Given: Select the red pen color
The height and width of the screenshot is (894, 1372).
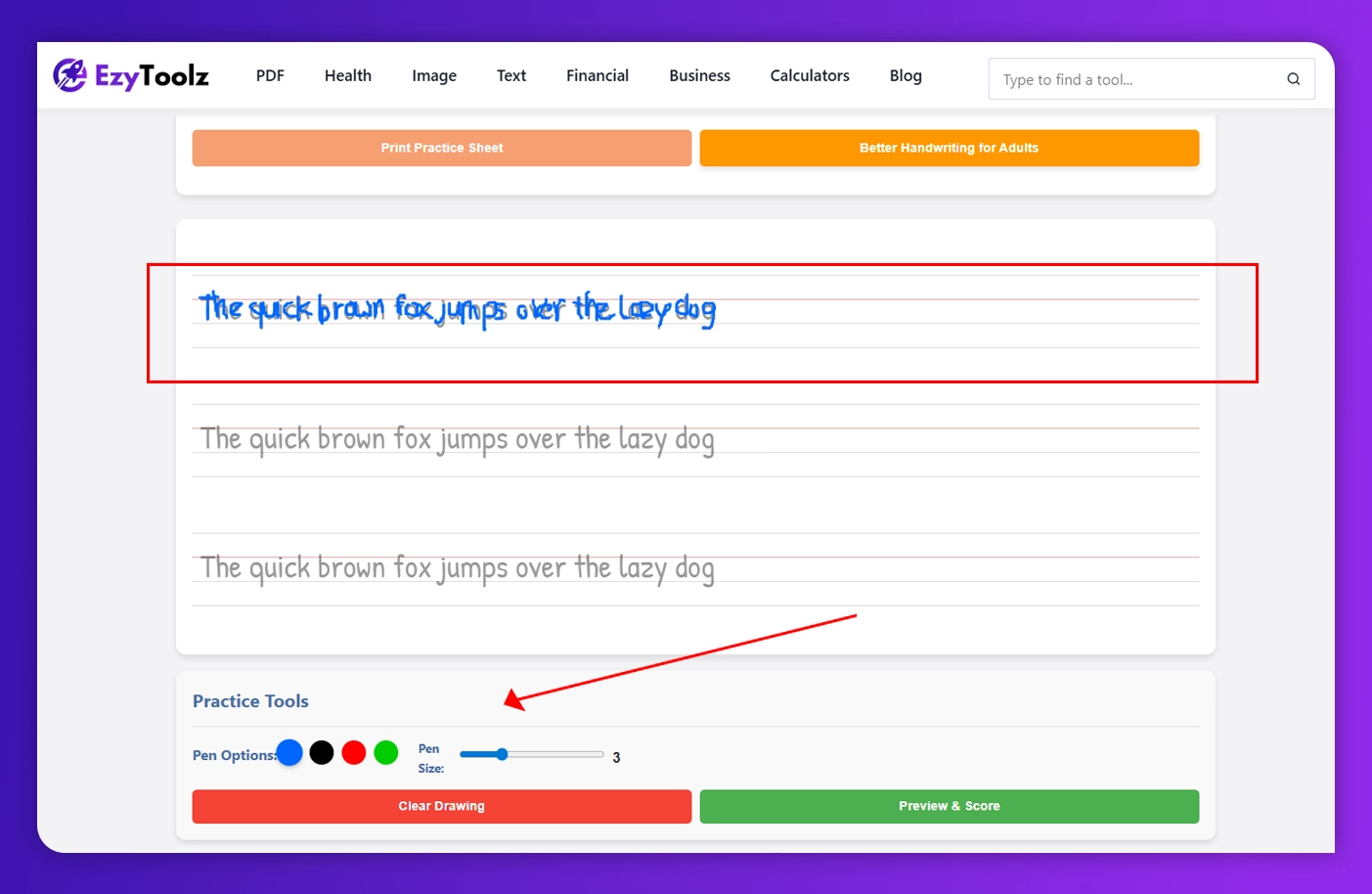Looking at the screenshot, I should [x=354, y=752].
